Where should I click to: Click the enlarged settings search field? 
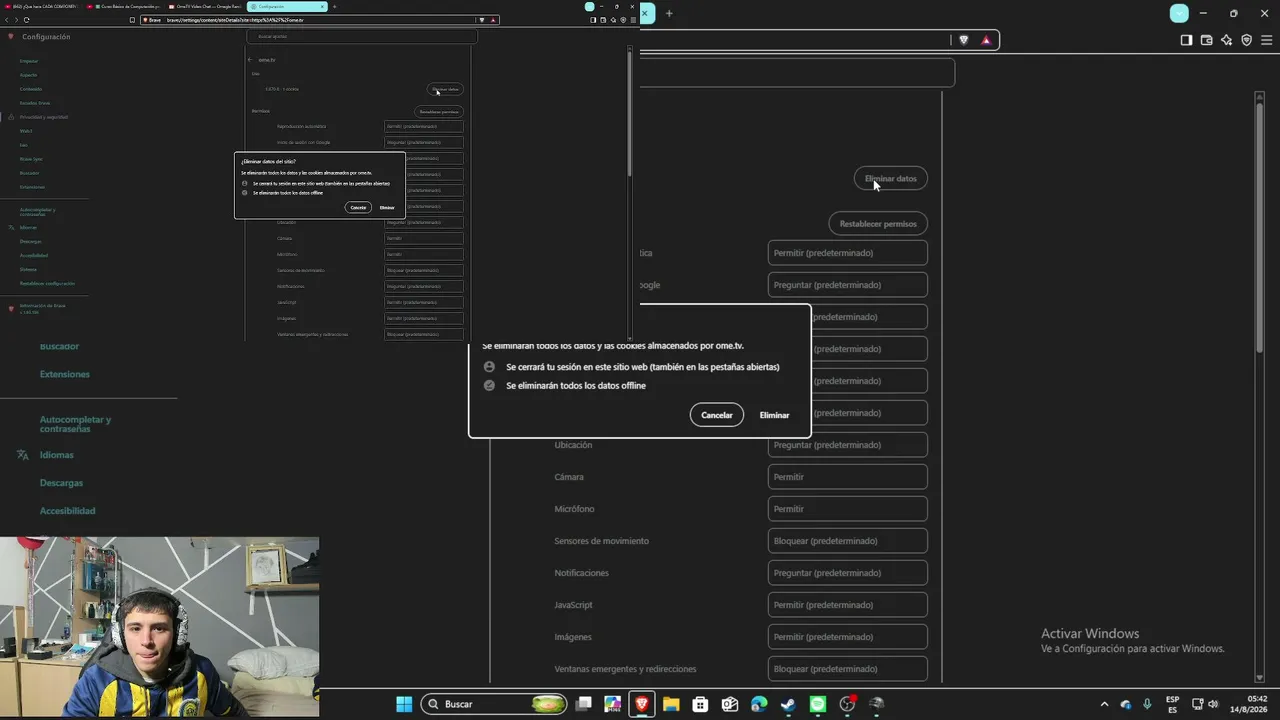coord(797,73)
